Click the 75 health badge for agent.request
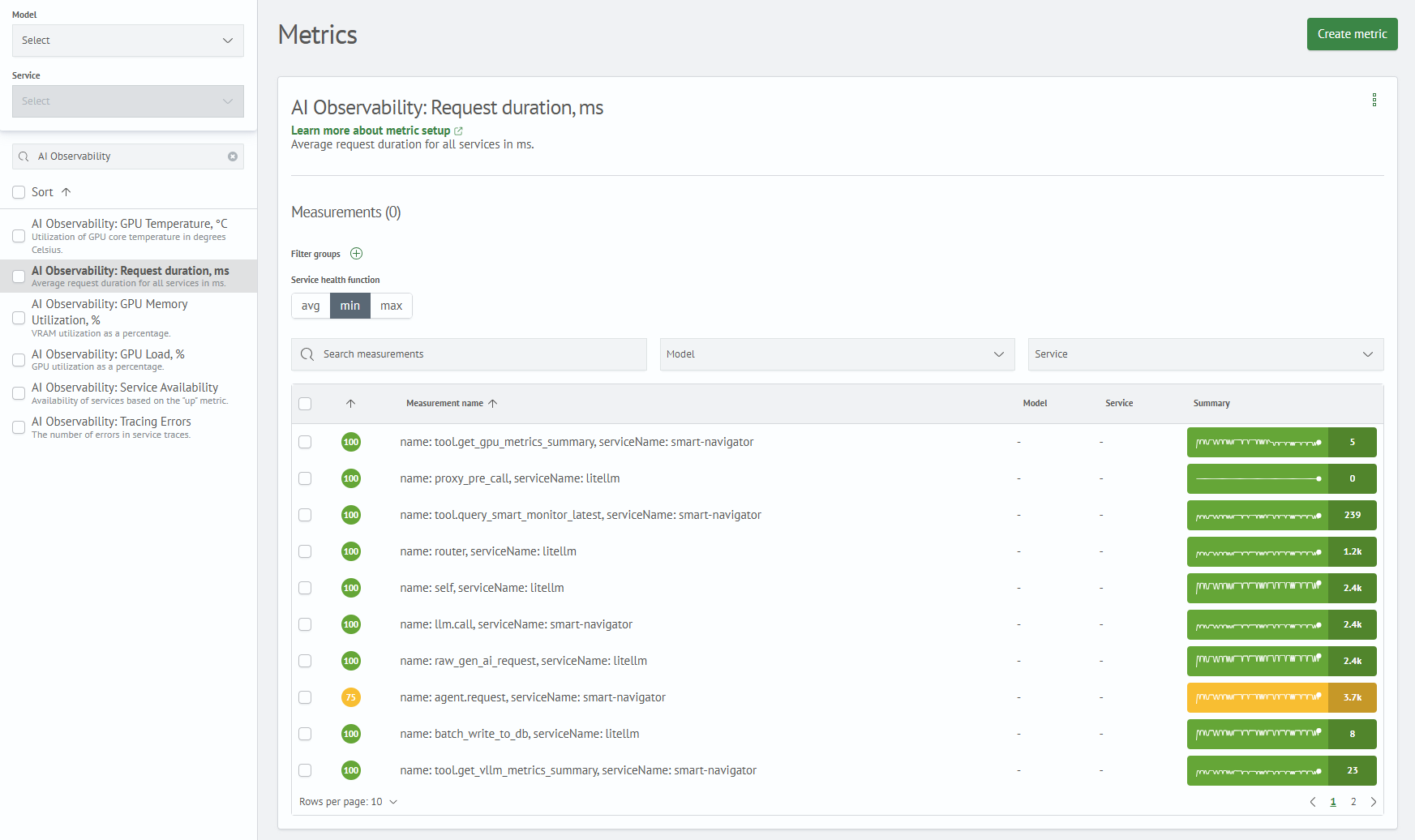This screenshot has height=840, width=1415. [351, 697]
